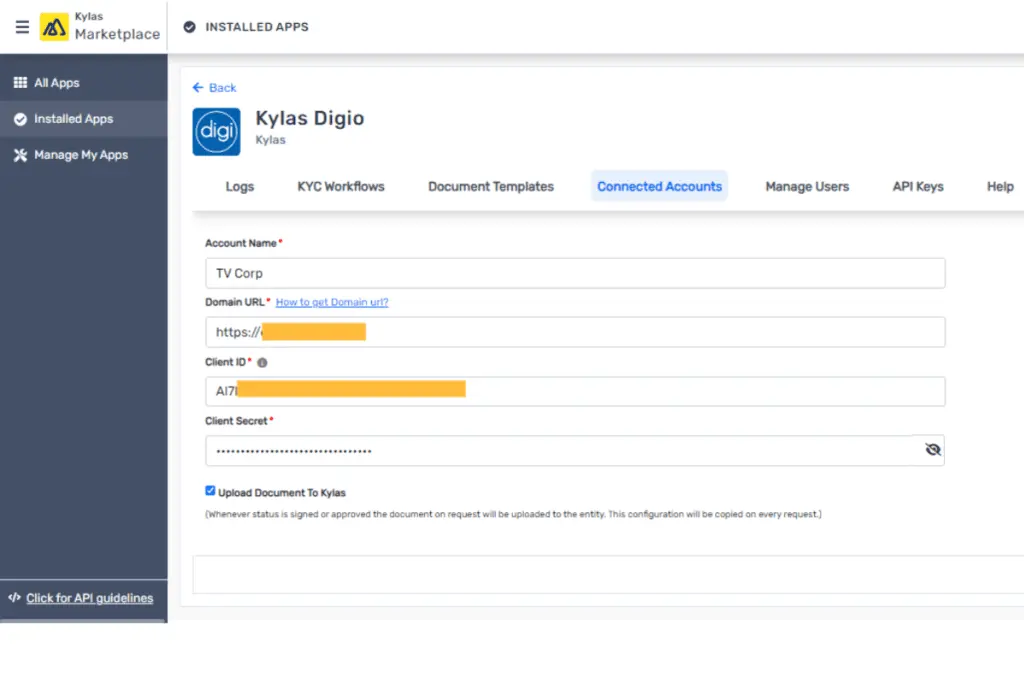Toggle Client Secret visibility eye icon
Viewport: 1024px width, 683px height.
933,449
